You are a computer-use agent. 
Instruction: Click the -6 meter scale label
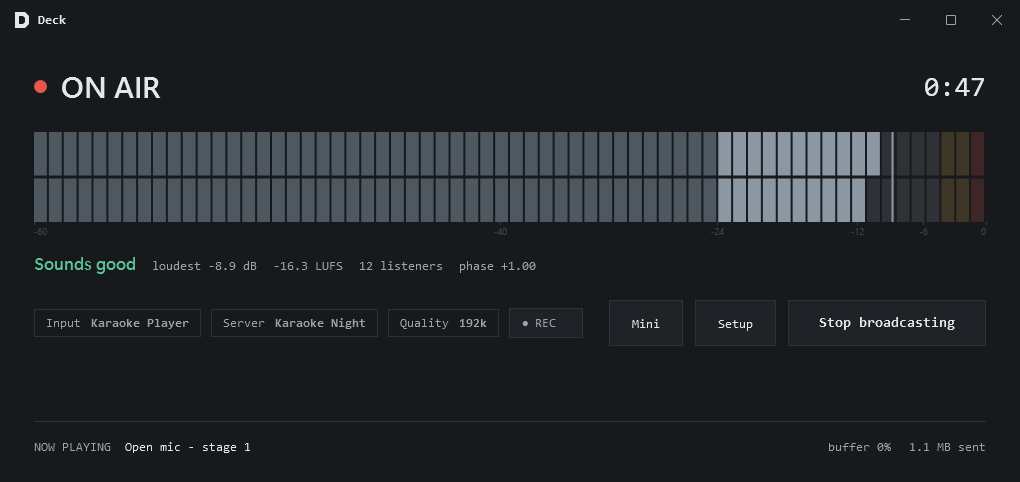pyautogui.click(x=923, y=232)
